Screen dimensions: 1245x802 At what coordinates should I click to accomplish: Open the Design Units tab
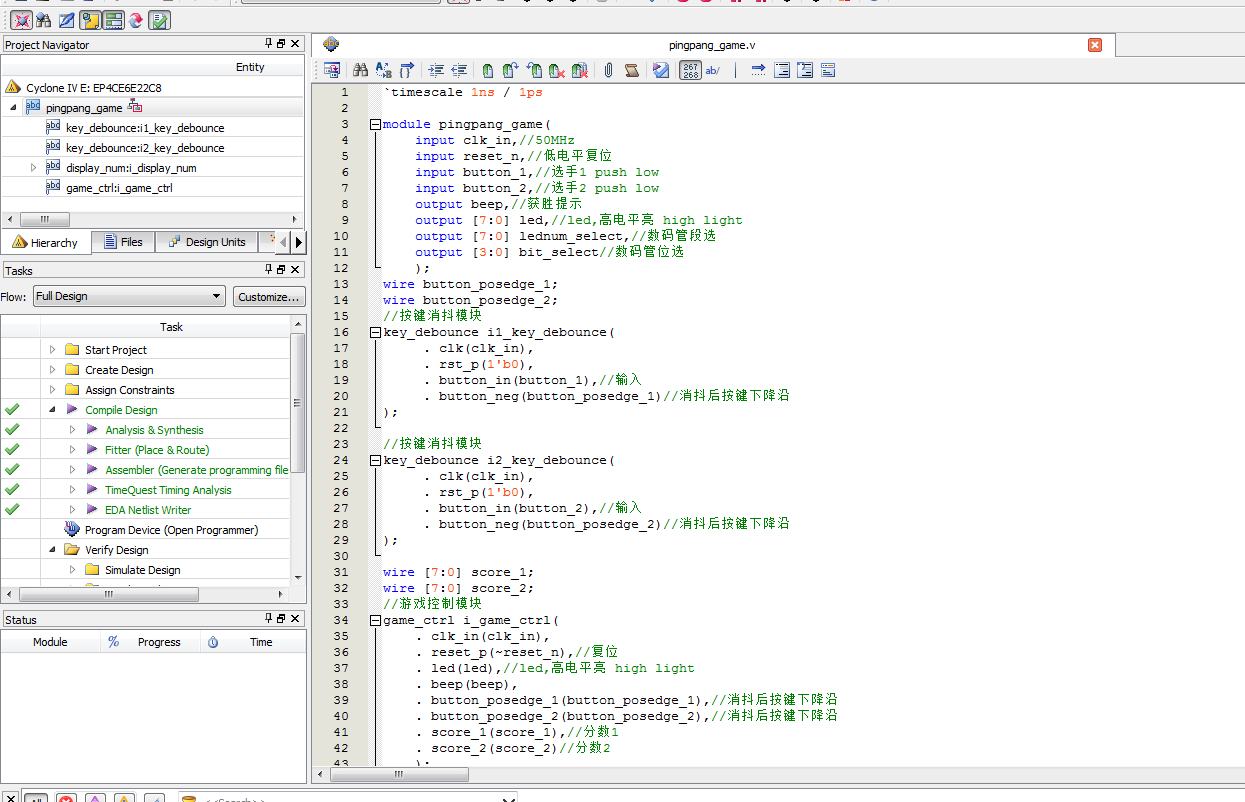pos(206,242)
